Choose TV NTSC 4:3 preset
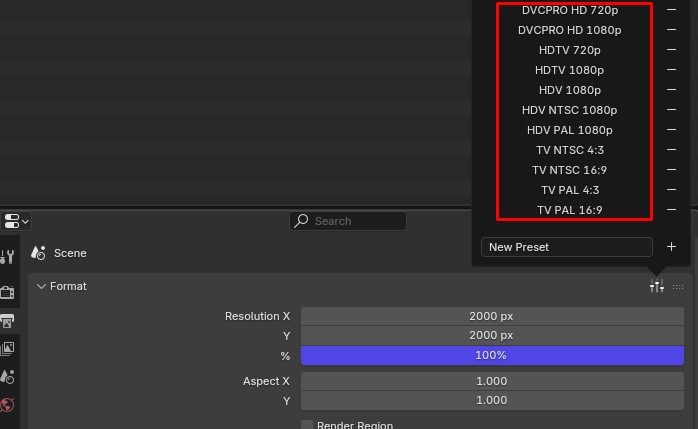 pos(570,150)
